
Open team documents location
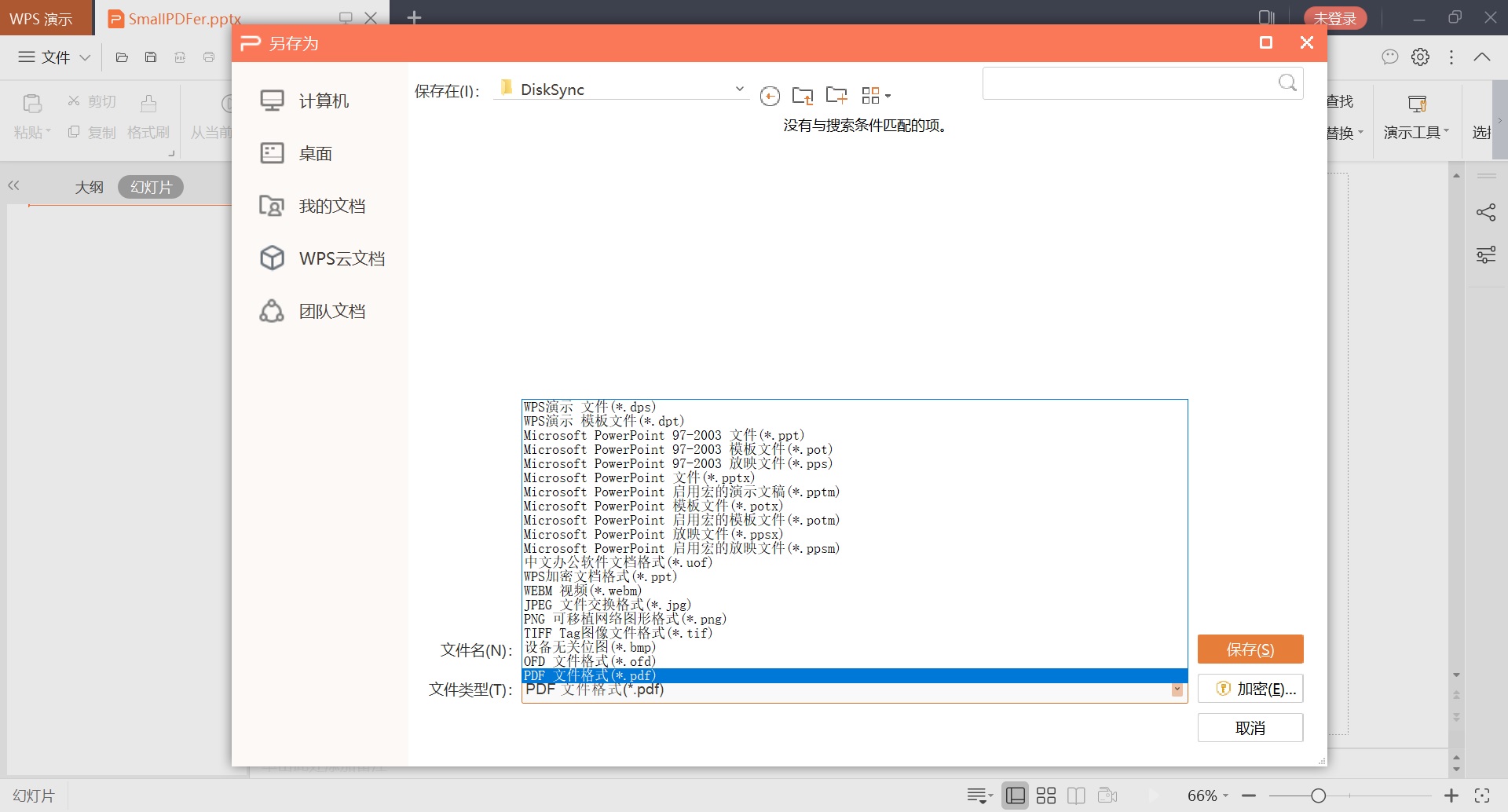(x=331, y=311)
